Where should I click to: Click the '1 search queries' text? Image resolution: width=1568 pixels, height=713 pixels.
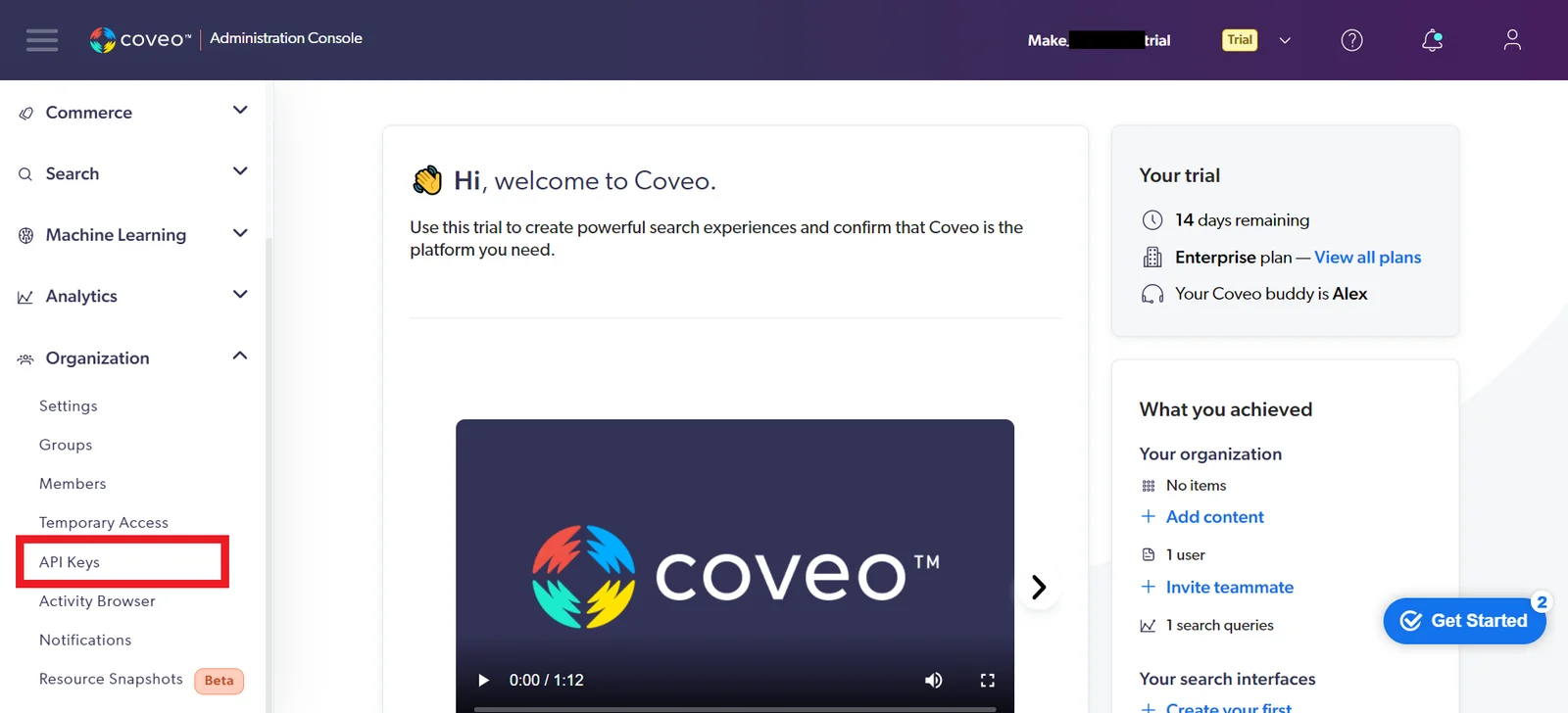(1220, 625)
